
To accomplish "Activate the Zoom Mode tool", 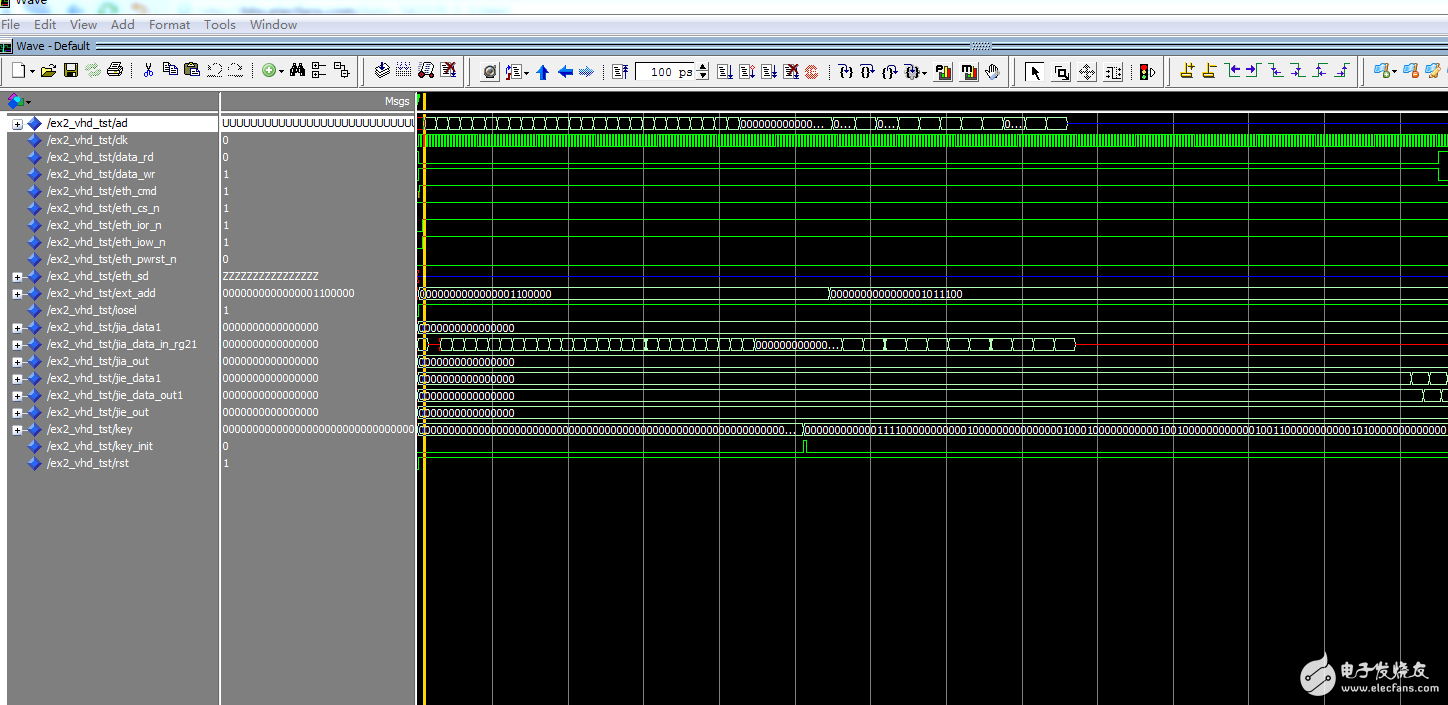I will point(1061,72).
